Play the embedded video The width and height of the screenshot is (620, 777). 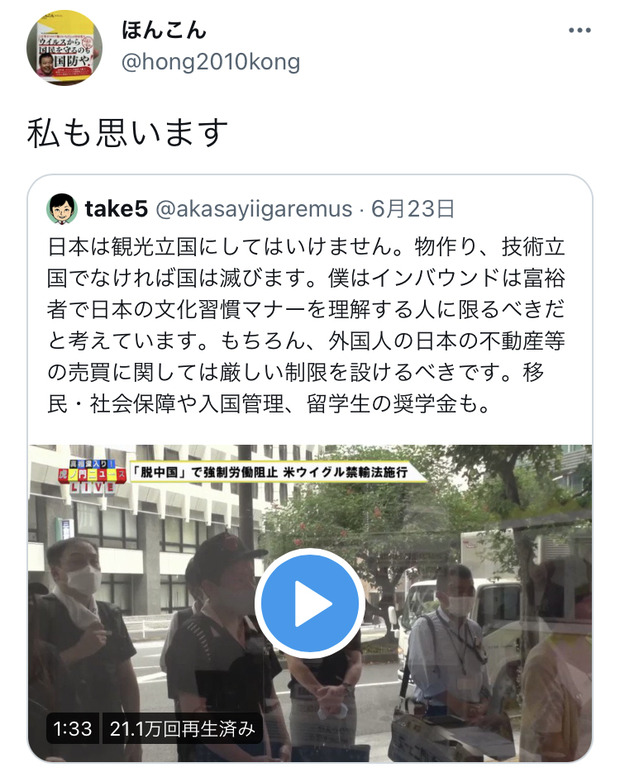tap(310, 603)
